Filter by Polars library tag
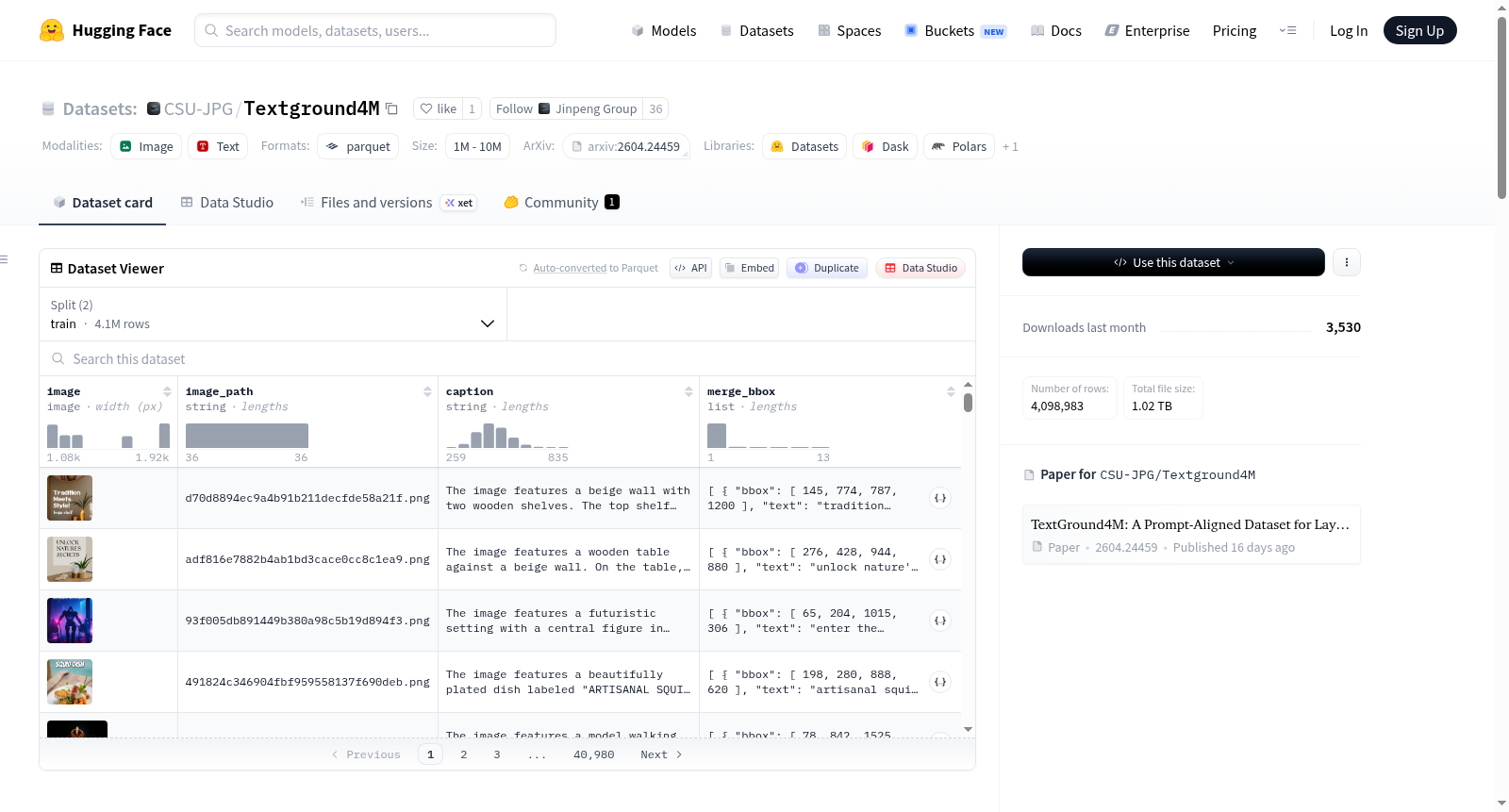Image resolution: width=1509 pixels, height=812 pixels. pyautogui.click(x=959, y=146)
